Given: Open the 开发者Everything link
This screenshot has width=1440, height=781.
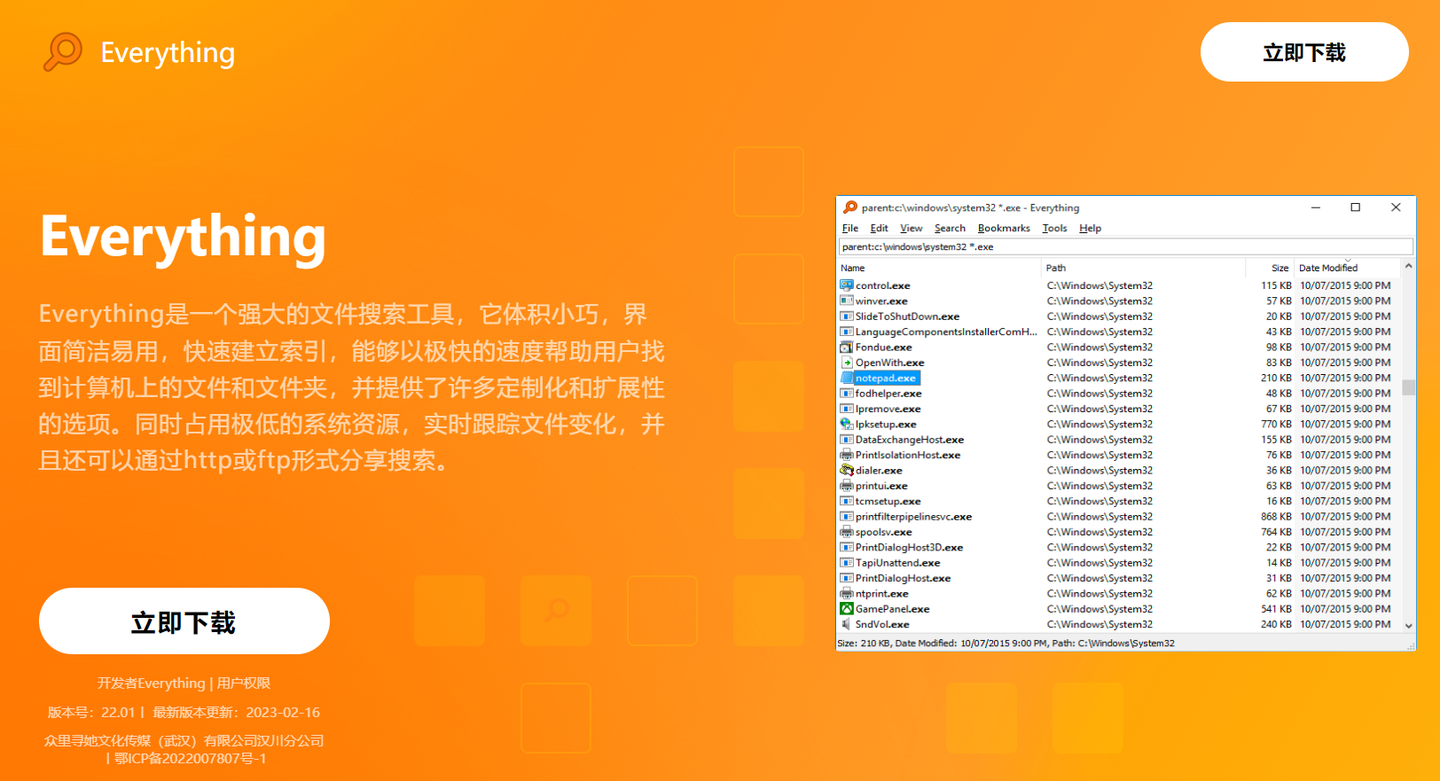Looking at the screenshot, I should click(x=151, y=683).
